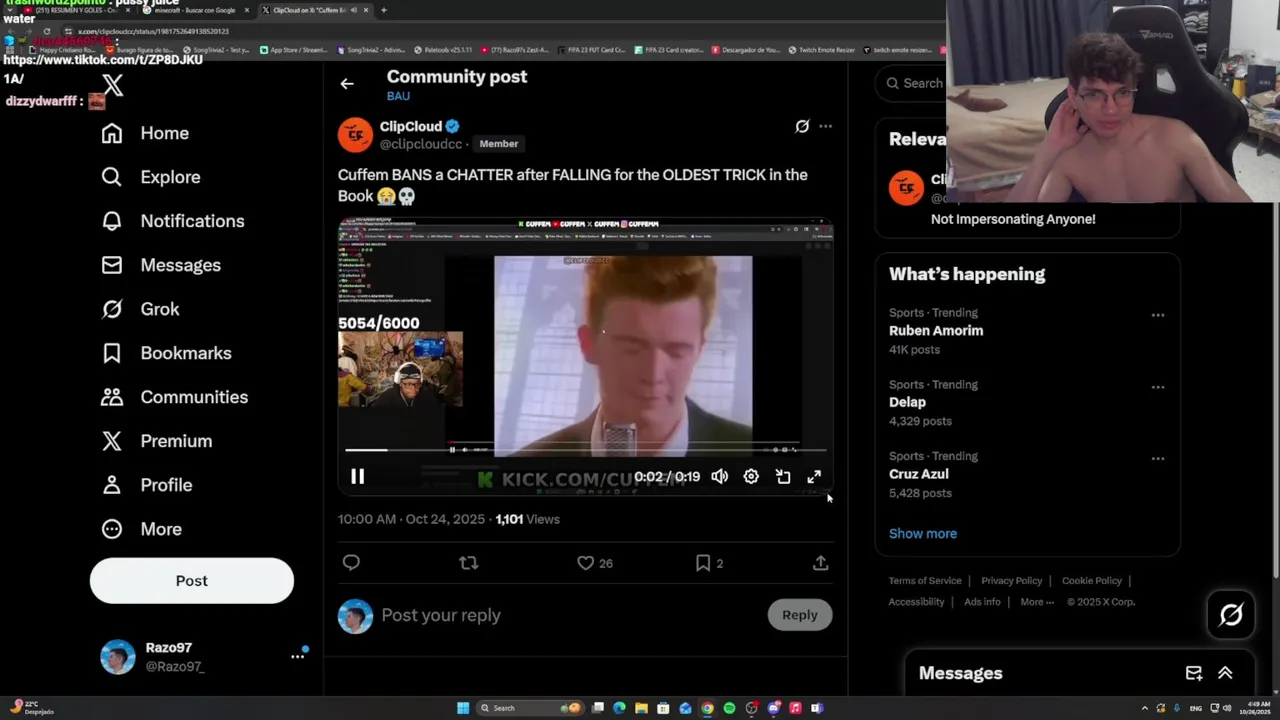Open video settings gear

click(751, 477)
